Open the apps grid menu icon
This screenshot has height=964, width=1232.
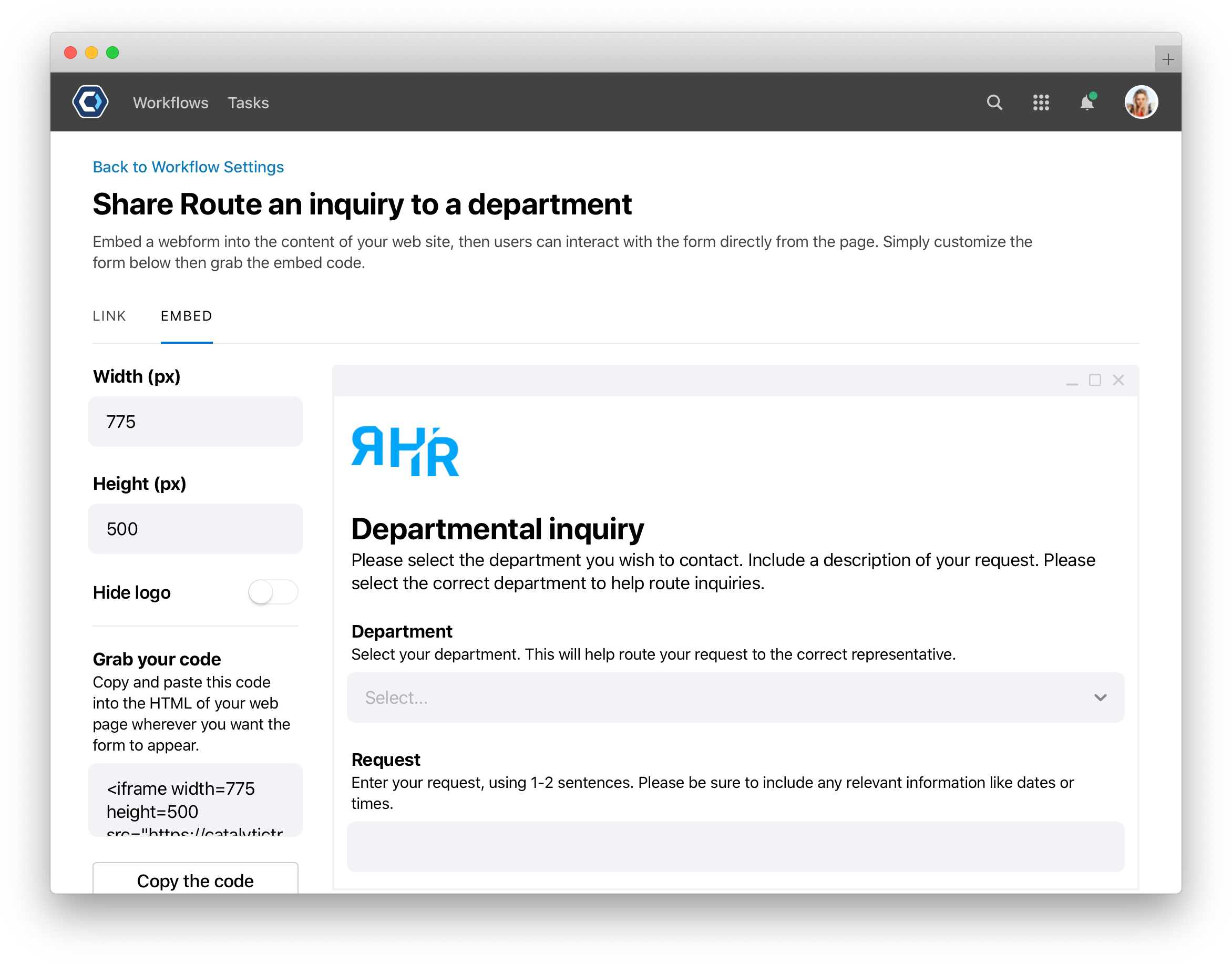pyautogui.click(x=1041, y=102)
